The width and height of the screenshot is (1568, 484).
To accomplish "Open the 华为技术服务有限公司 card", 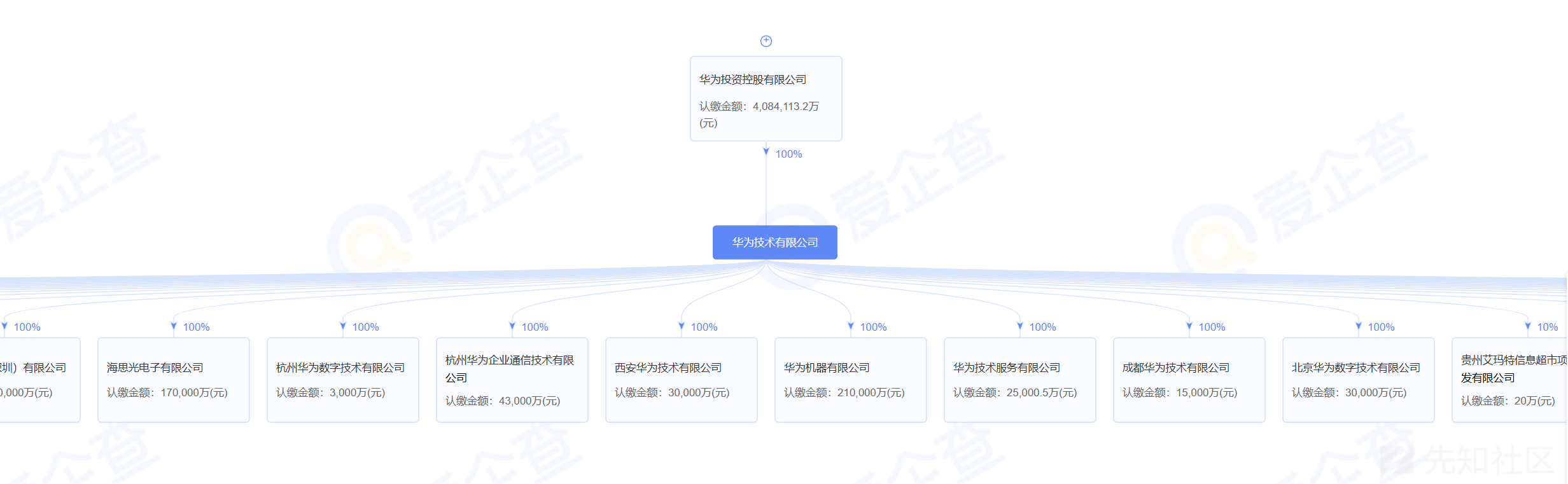I will [x=1020, y=380].
